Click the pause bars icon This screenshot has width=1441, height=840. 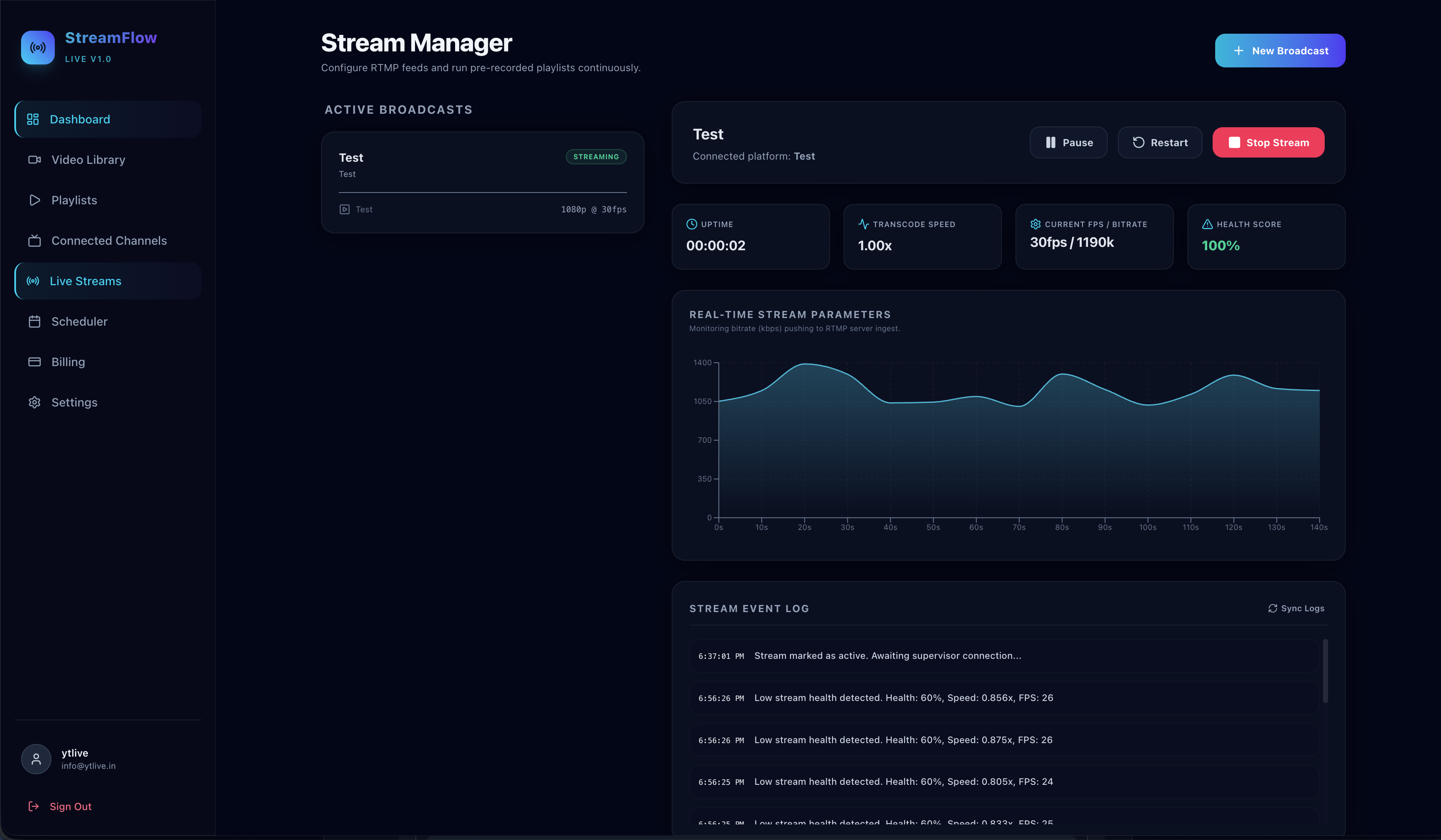(1050, 142)
